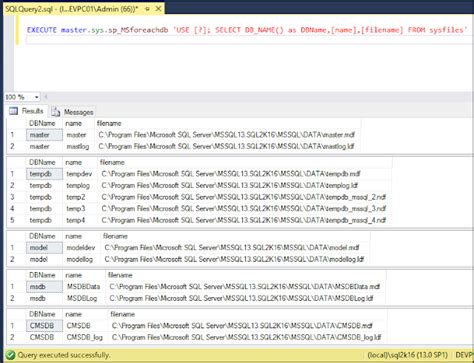Screen dimensions: 474x363
Task: Switch to the Messages tab
Action: pyautogui.click(x=73, y=112)
